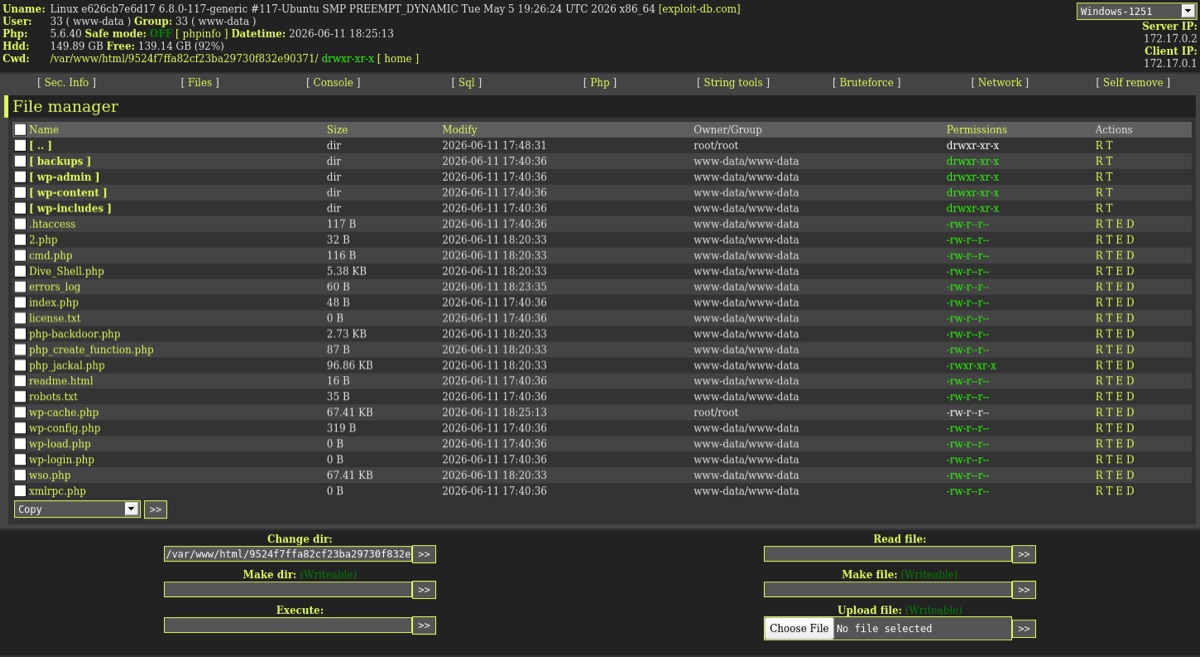Select the .htaccess row checkbox
The height and width of the screenshot is (657, 1200).
tap(20, 224)
